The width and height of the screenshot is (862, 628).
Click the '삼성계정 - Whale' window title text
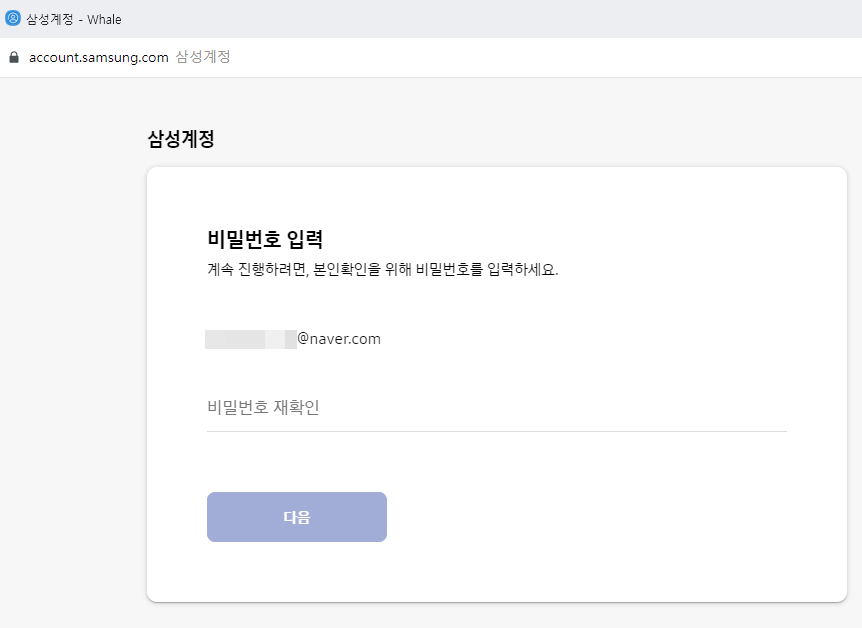74,19
